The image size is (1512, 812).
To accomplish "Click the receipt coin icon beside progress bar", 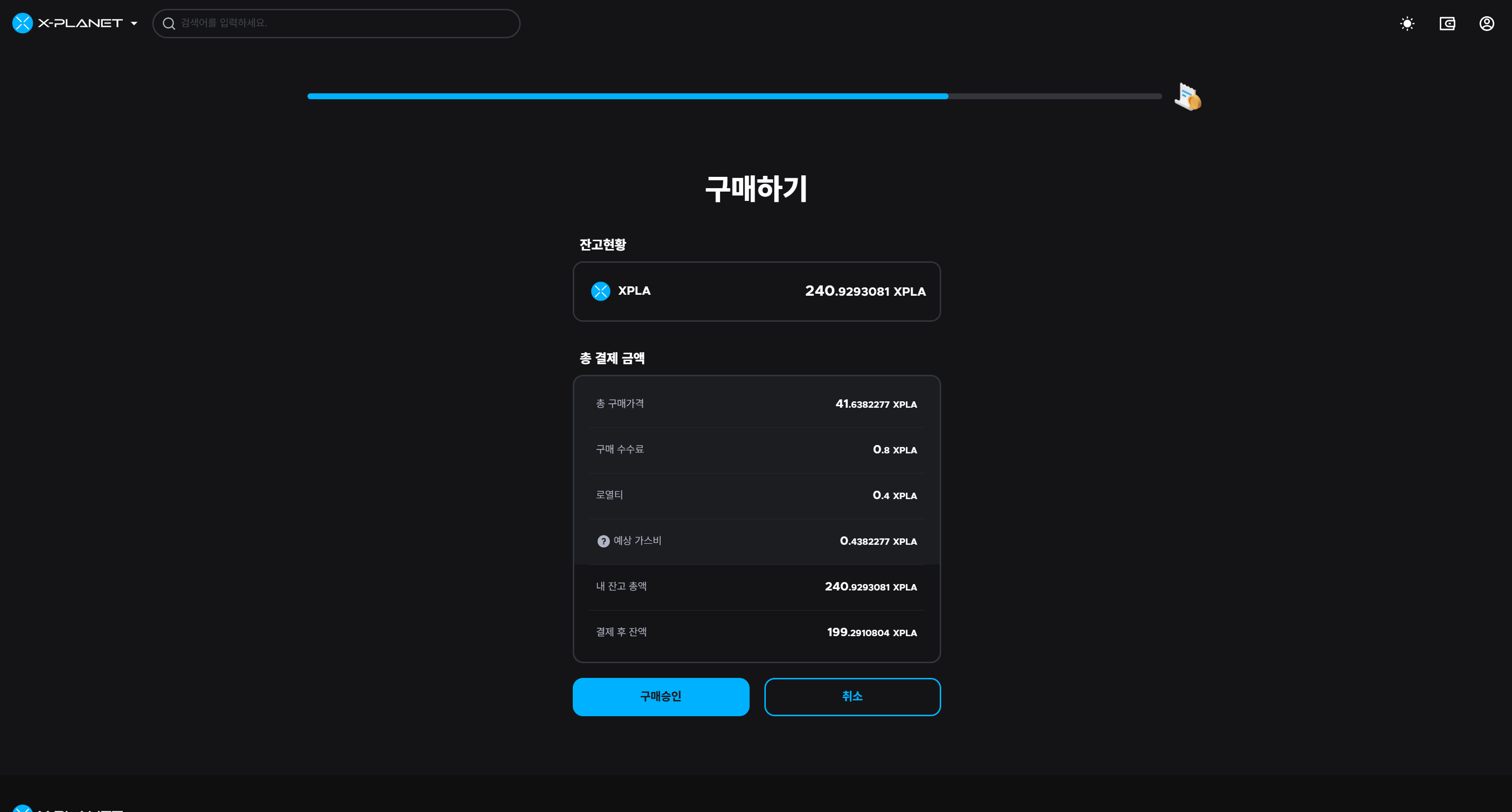I will tap(1187, 97).
